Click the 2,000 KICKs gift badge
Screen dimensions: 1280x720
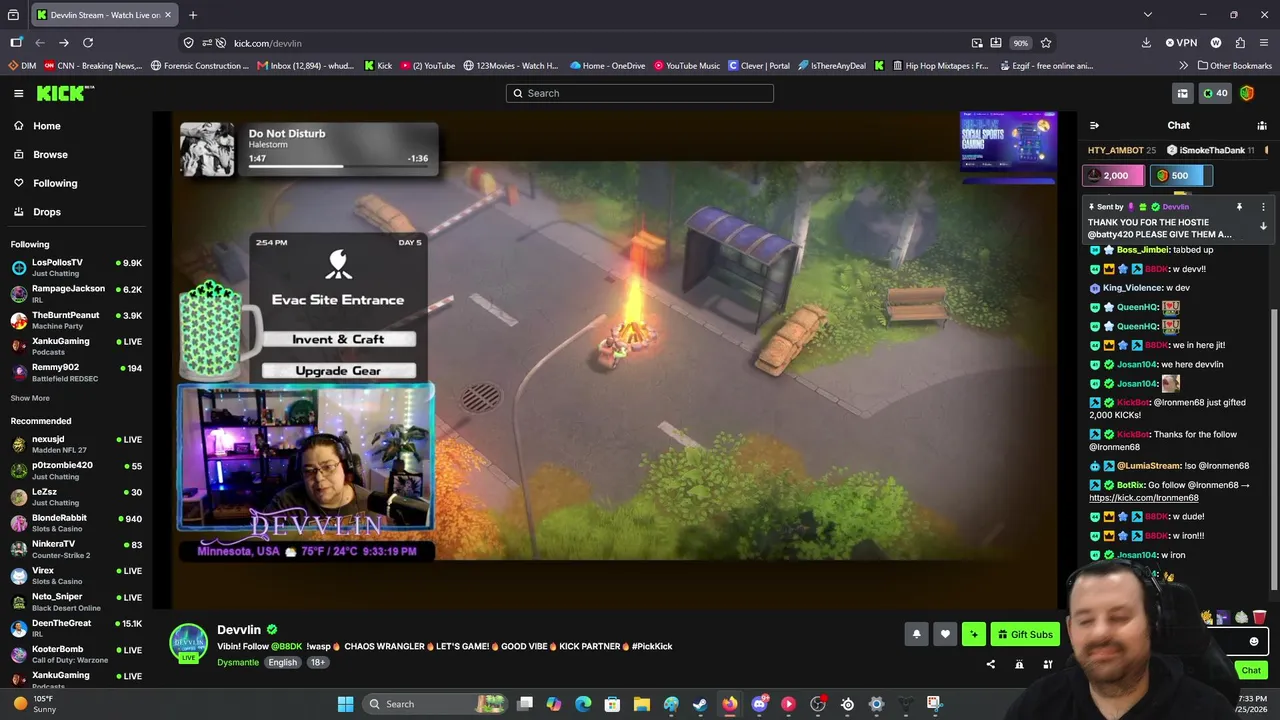pos(1112,176)
